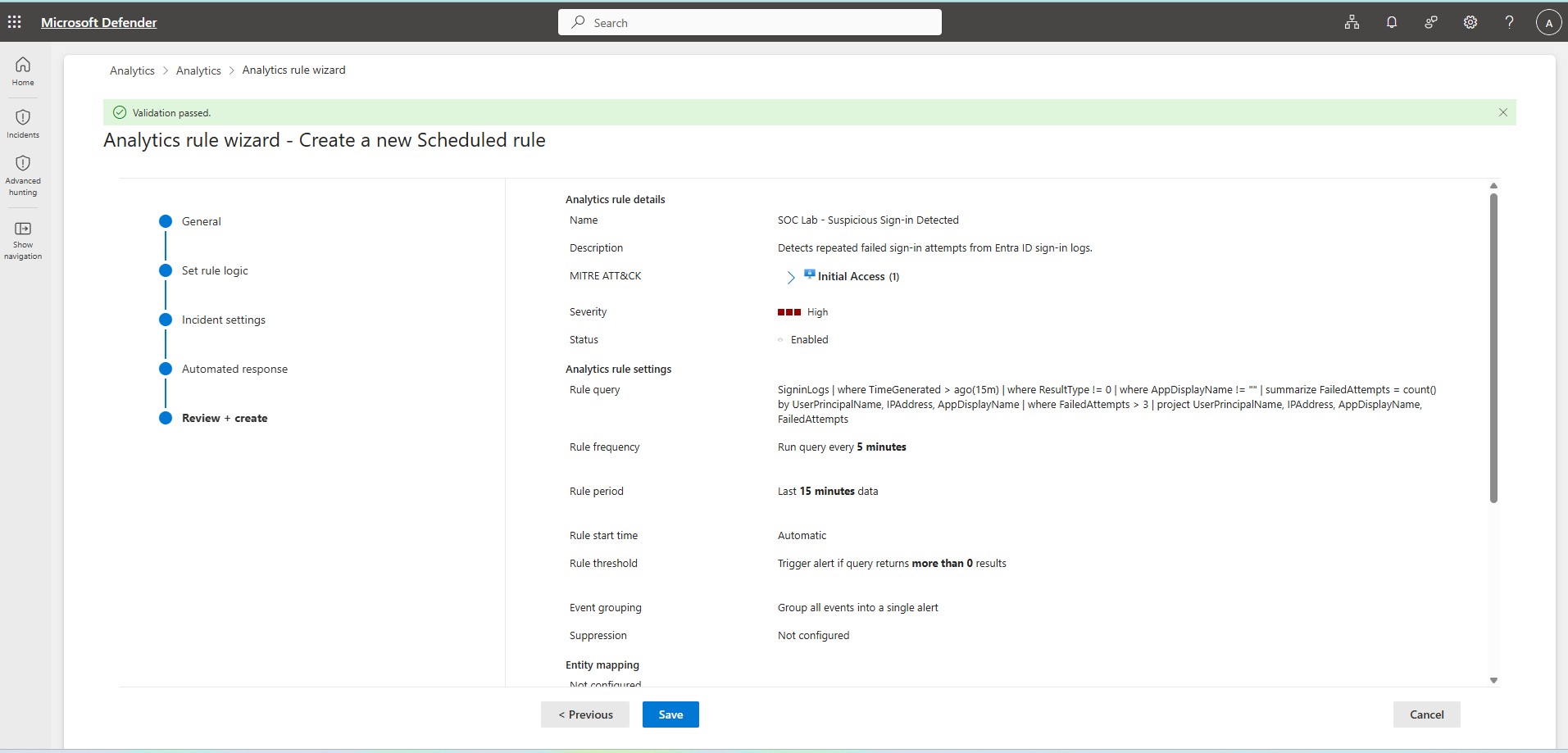
Task: Click the rule name SOC Lab value
Action: [x=868, y=220]
